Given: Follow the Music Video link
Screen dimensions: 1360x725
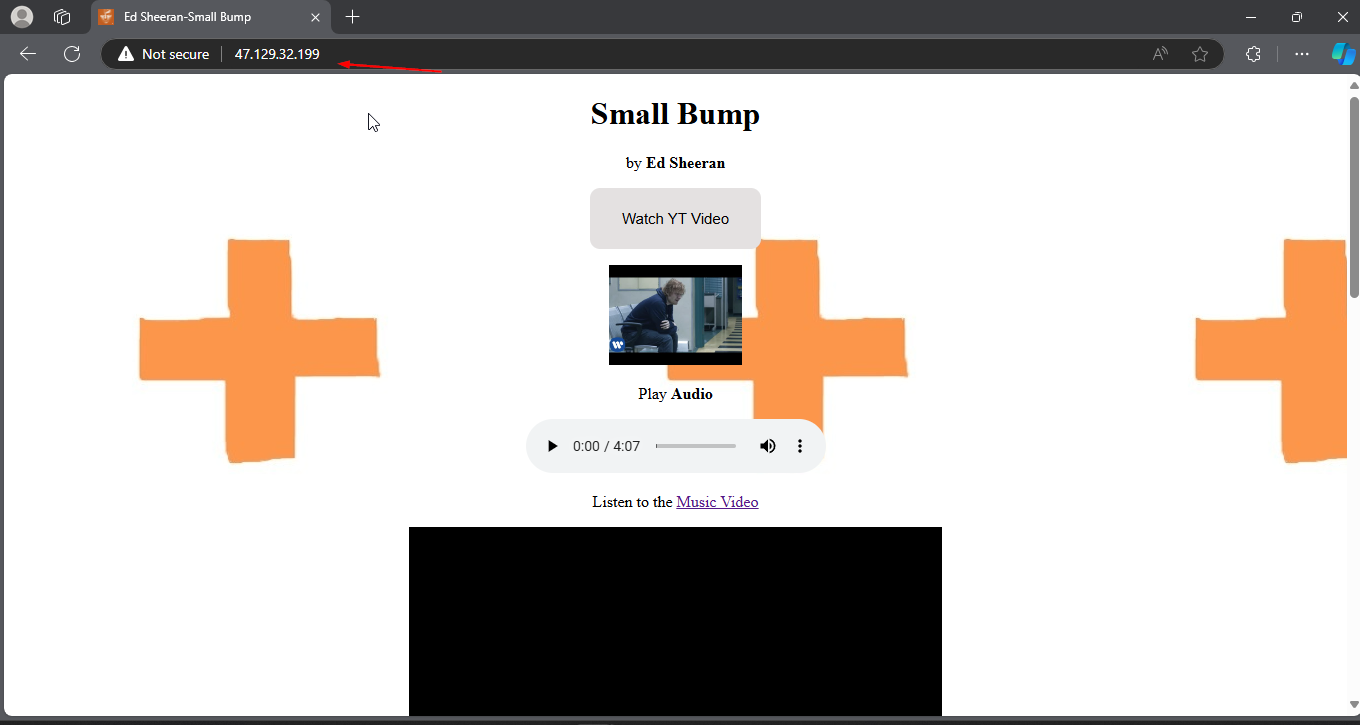Looking at the screenshot, I should point(717,502).
